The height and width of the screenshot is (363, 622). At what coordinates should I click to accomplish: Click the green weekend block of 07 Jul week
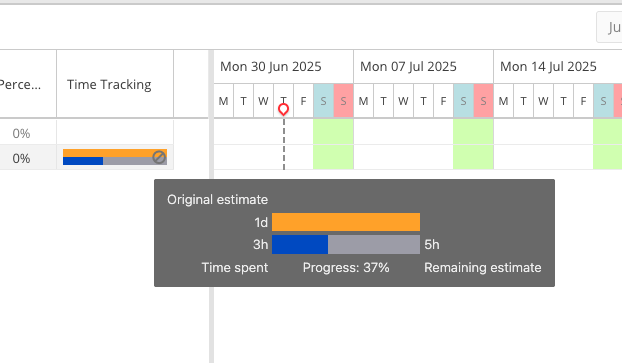[473, 144]
